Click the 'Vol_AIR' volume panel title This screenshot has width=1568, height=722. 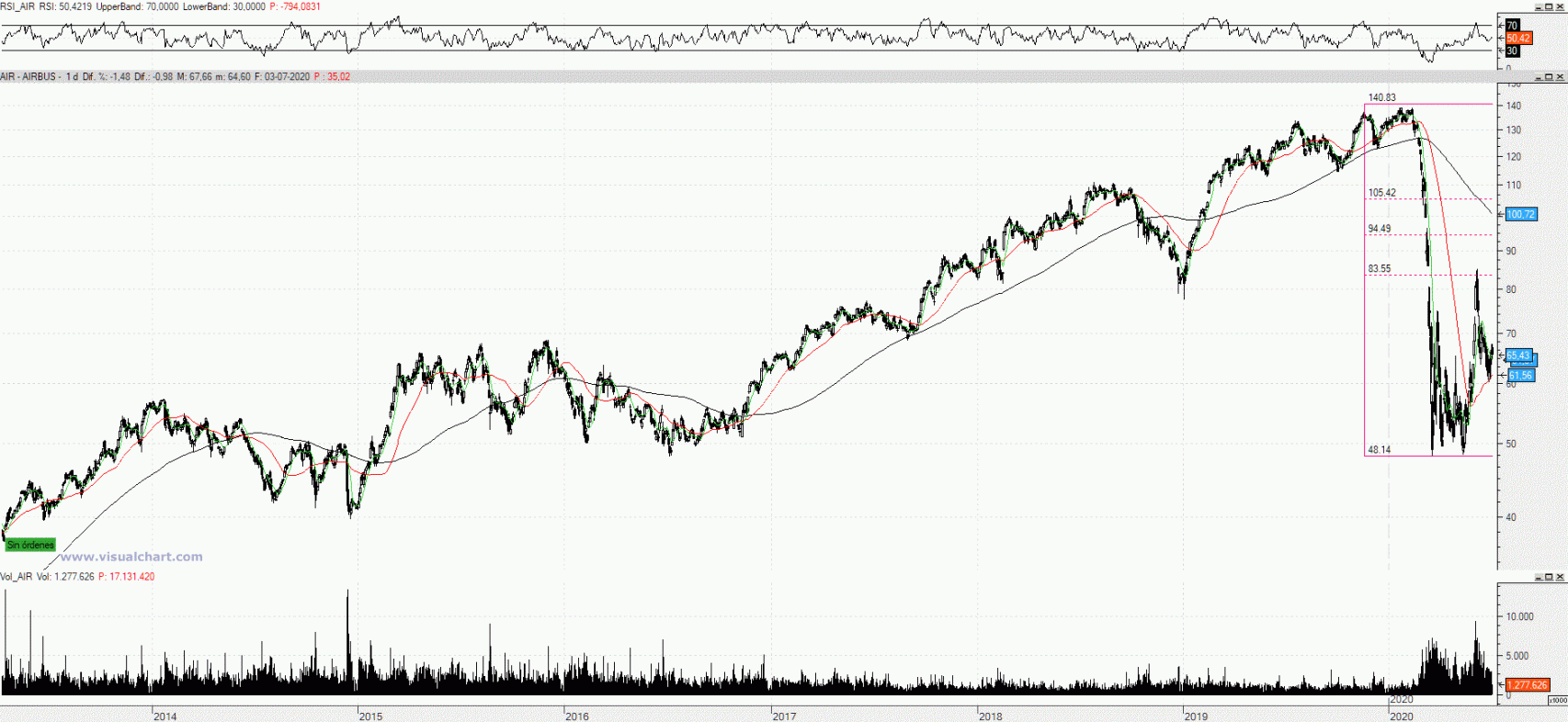[x=17, y=577]
